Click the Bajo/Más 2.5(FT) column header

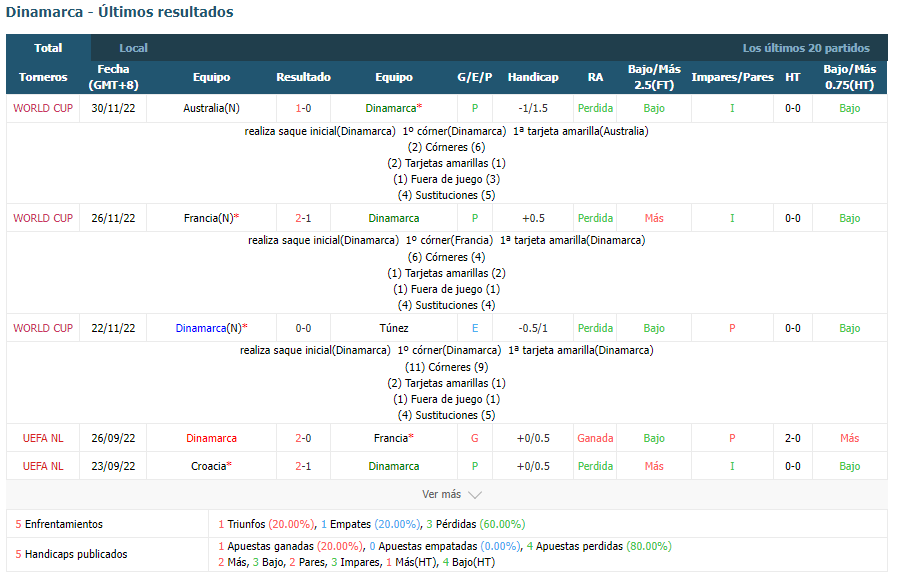point(654,77)
